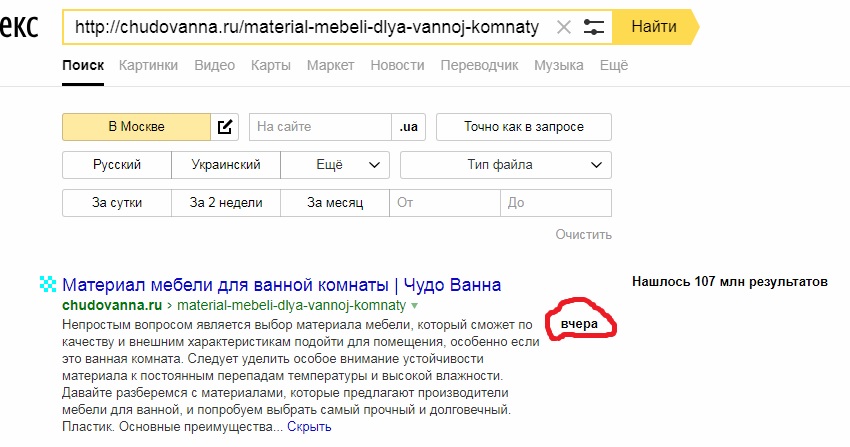Focus the 'На сайте' input field
Screen dimensions: 850x447
pyautogui.click(x=320, y=127)
